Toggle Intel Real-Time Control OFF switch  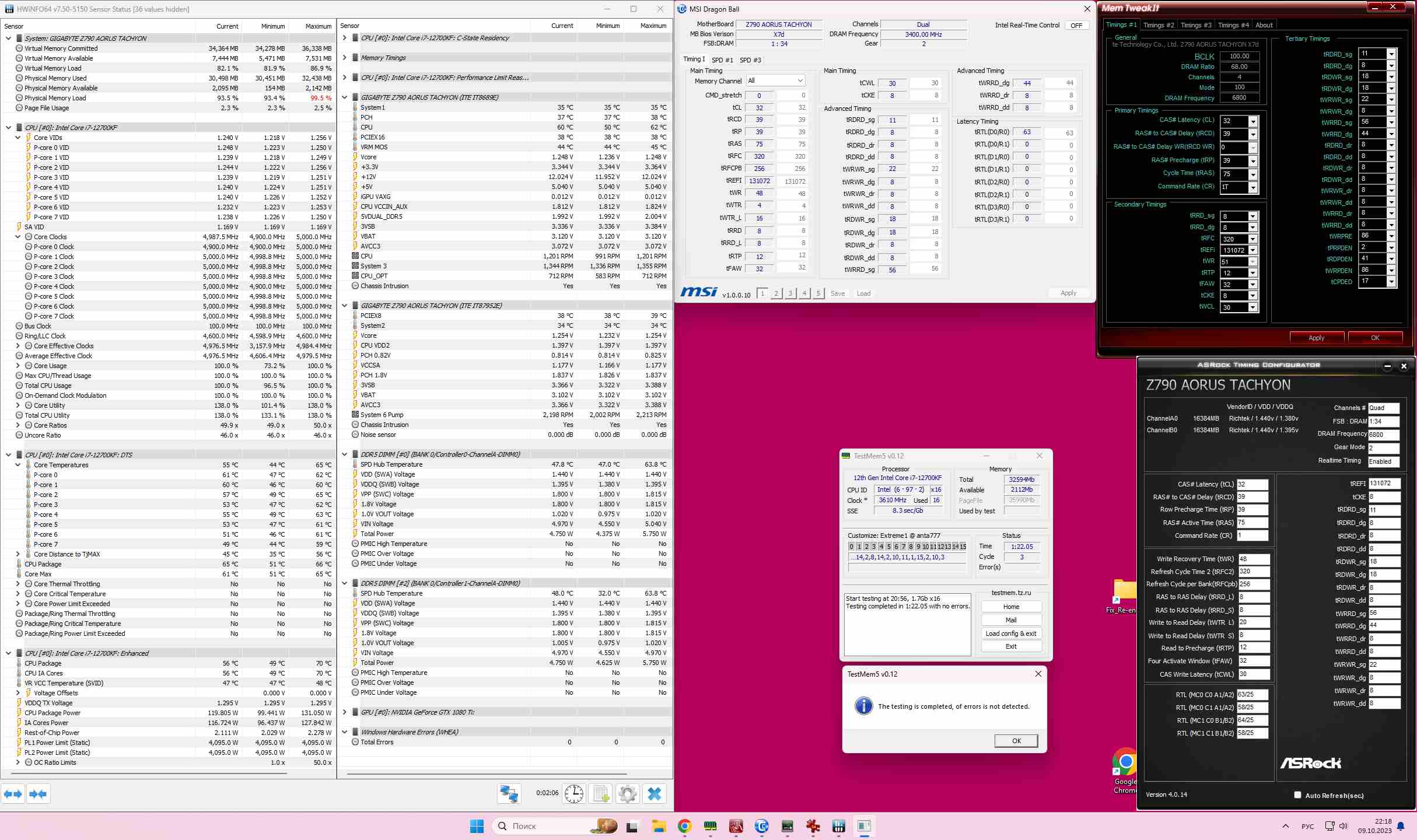[1076, 26]
